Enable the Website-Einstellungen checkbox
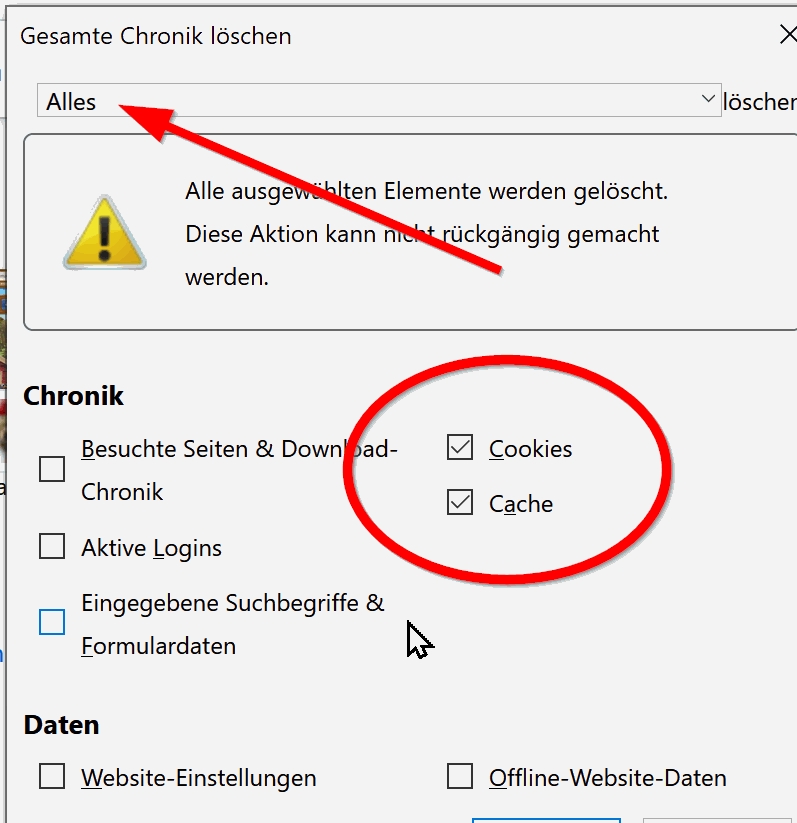The image size is (797, 823). point(52,777)
